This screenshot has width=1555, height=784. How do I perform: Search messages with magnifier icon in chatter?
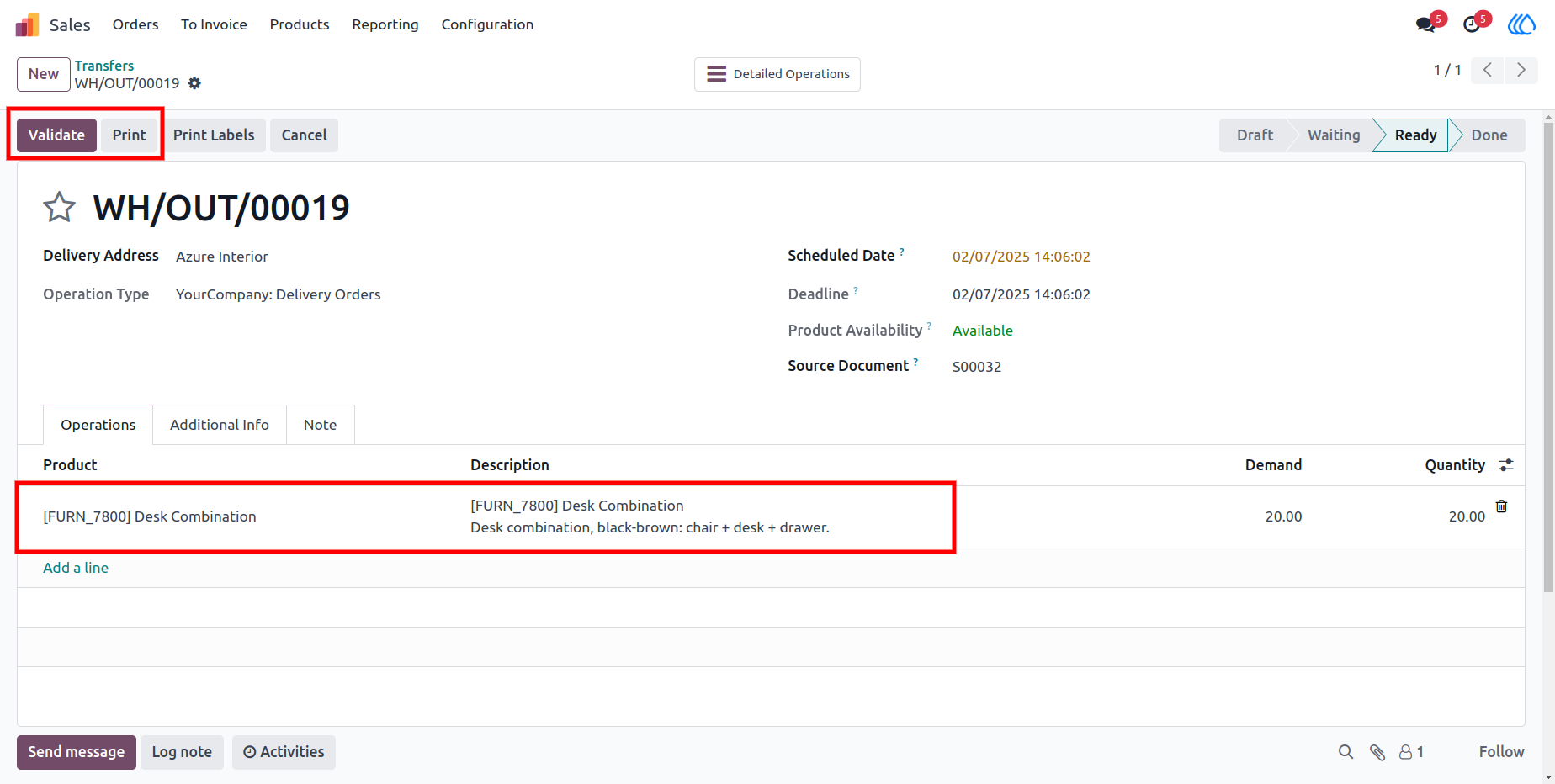pos(1346,752)
